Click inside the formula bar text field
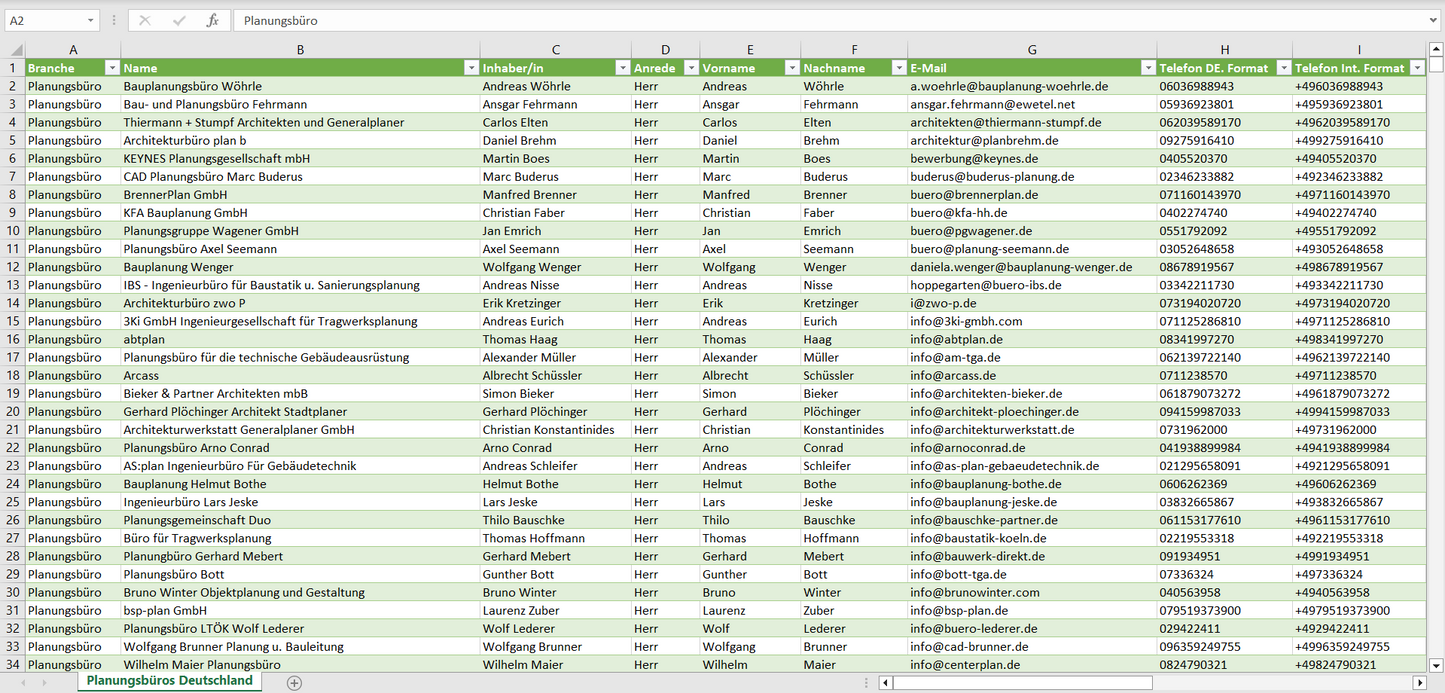Image resolution: width=1445 pixels, height=693 pixels. pyautogui.click(x=800, y=20)
